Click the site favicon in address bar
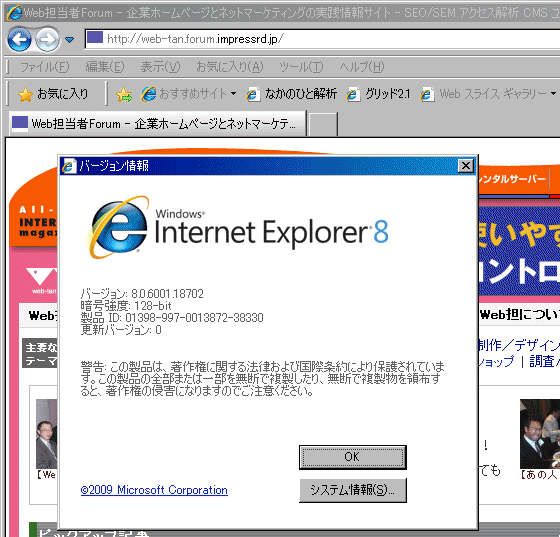Viewport: 560px width, 537px height. click(x=95, y=37)
